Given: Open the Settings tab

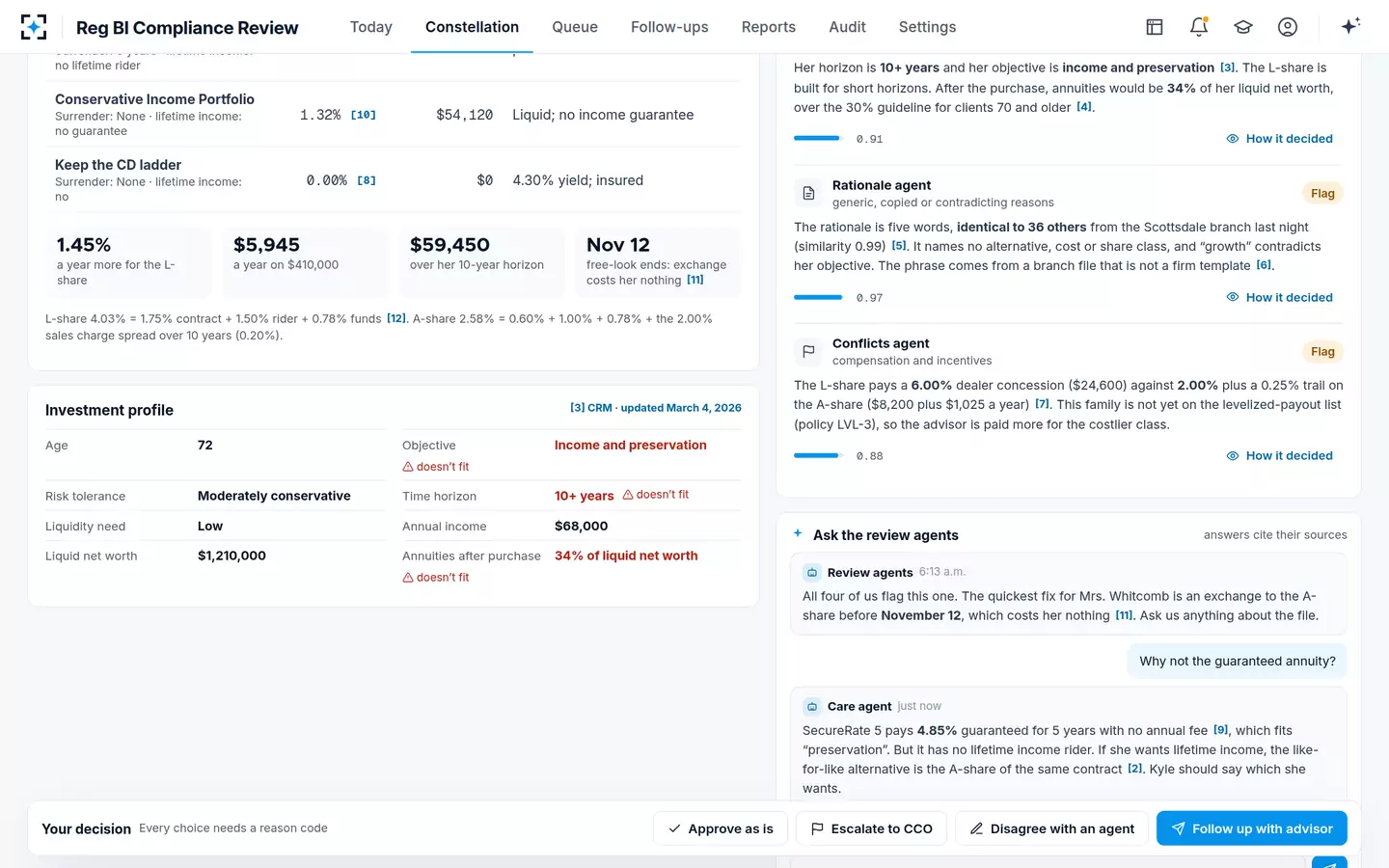Looking at the screenshot, I should click(928, 27).
